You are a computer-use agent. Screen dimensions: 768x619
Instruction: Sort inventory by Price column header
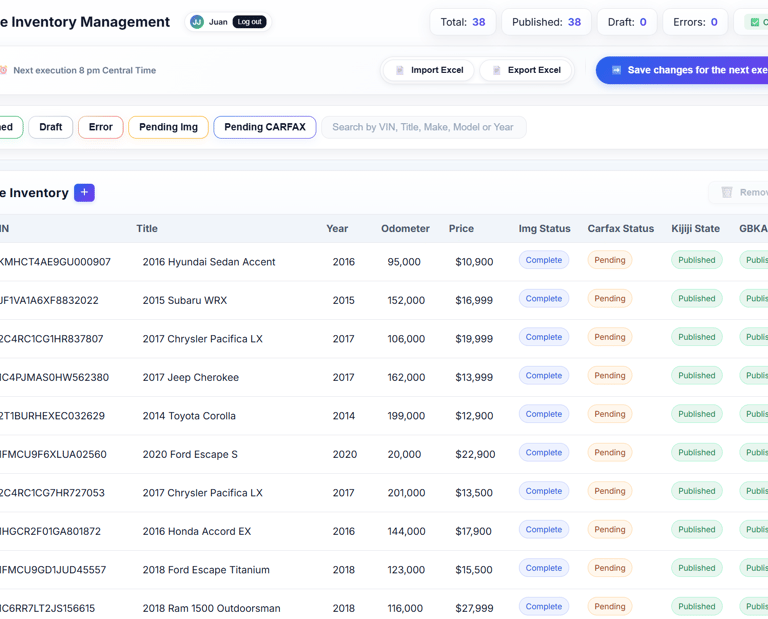(461, 229)
